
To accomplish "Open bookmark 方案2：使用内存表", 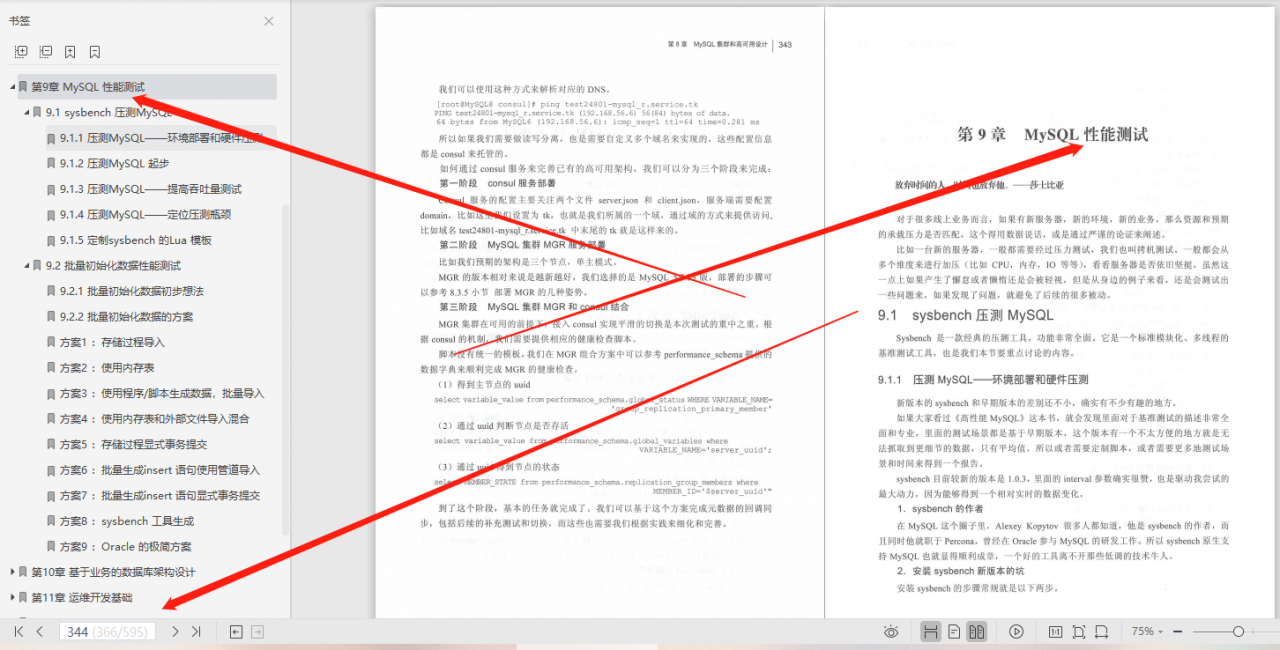I will click(x=107, y=368).
